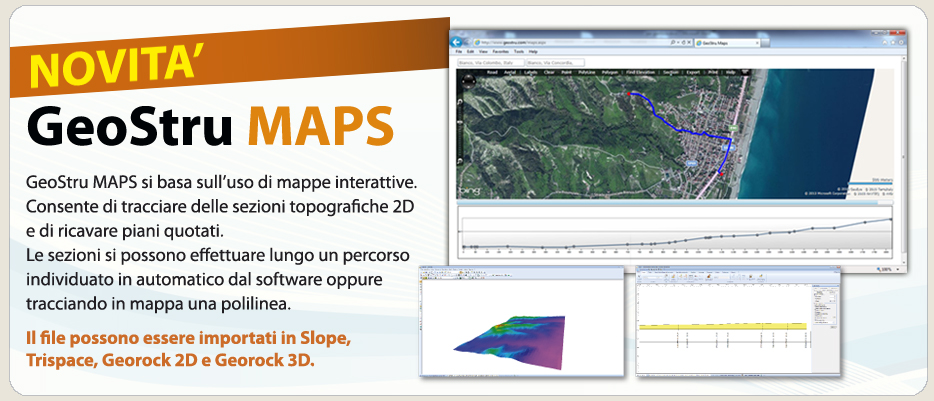Click the yellow section layer window
This screenshot has width=934, height=401.
coord(738,321)
